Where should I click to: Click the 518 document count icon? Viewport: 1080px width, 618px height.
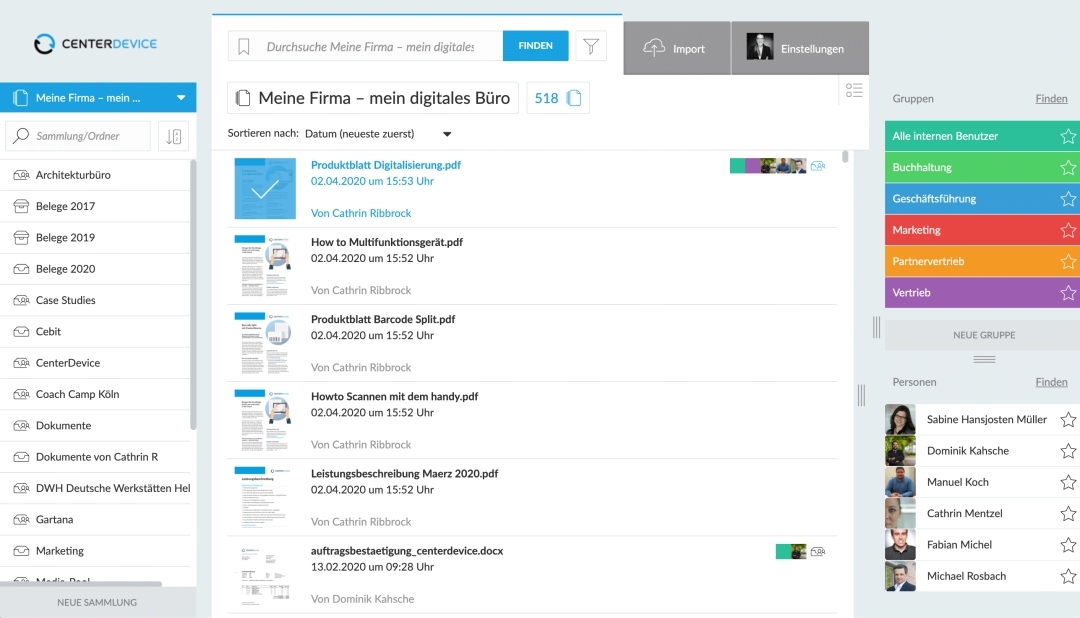tap(574, 98)
